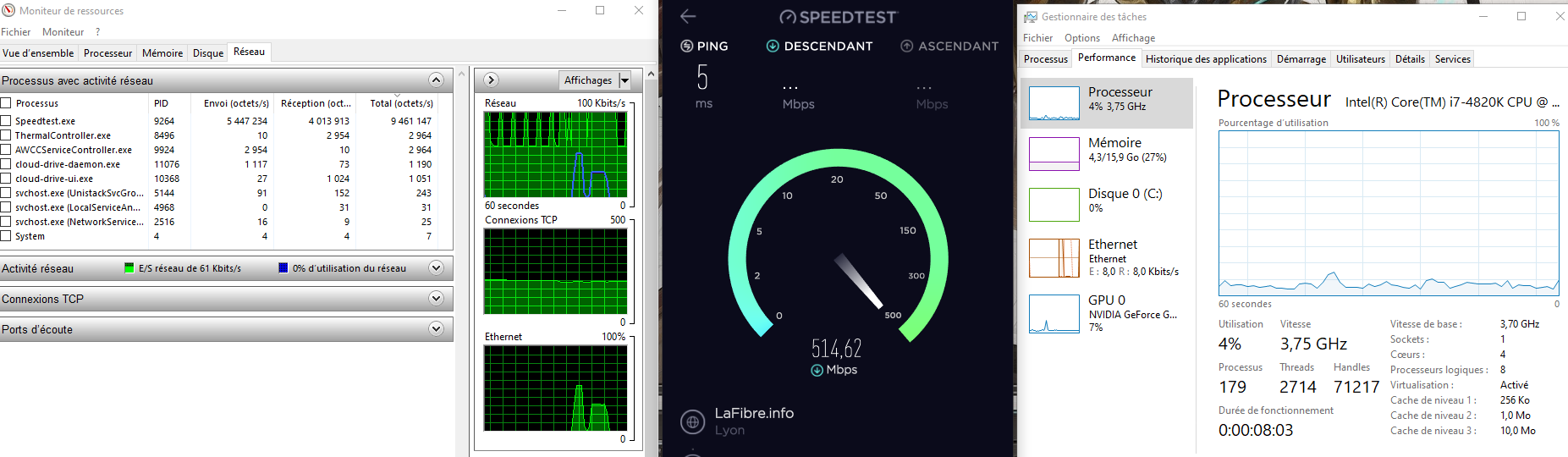
Task: Tick the Speedtest.exe process checkbox
Action: pyautogui.click(x=6, y=121)
